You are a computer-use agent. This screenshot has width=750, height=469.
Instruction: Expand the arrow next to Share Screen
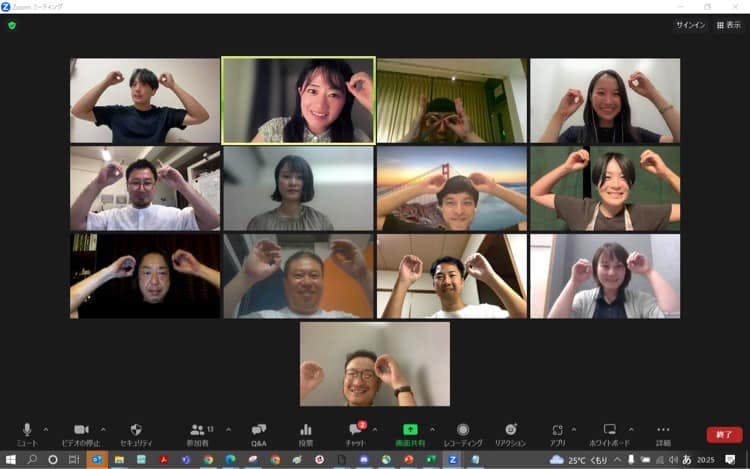pyautogui.click(x=432, y=429)
